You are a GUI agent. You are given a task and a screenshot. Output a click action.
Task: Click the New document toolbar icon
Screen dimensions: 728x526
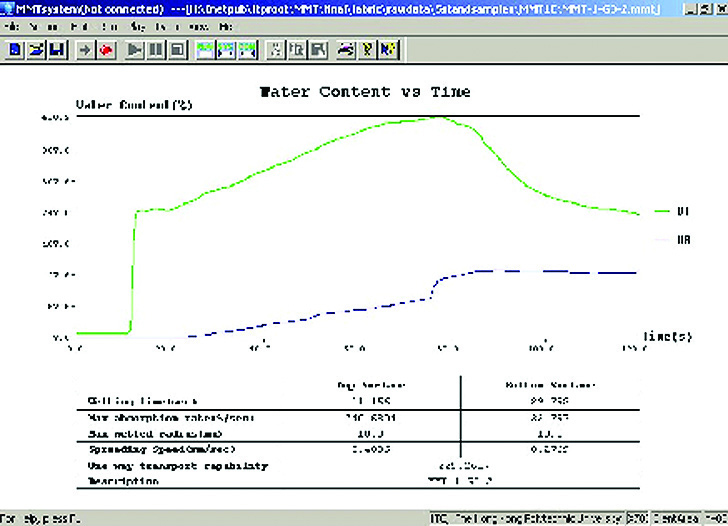tap(17, 48)
